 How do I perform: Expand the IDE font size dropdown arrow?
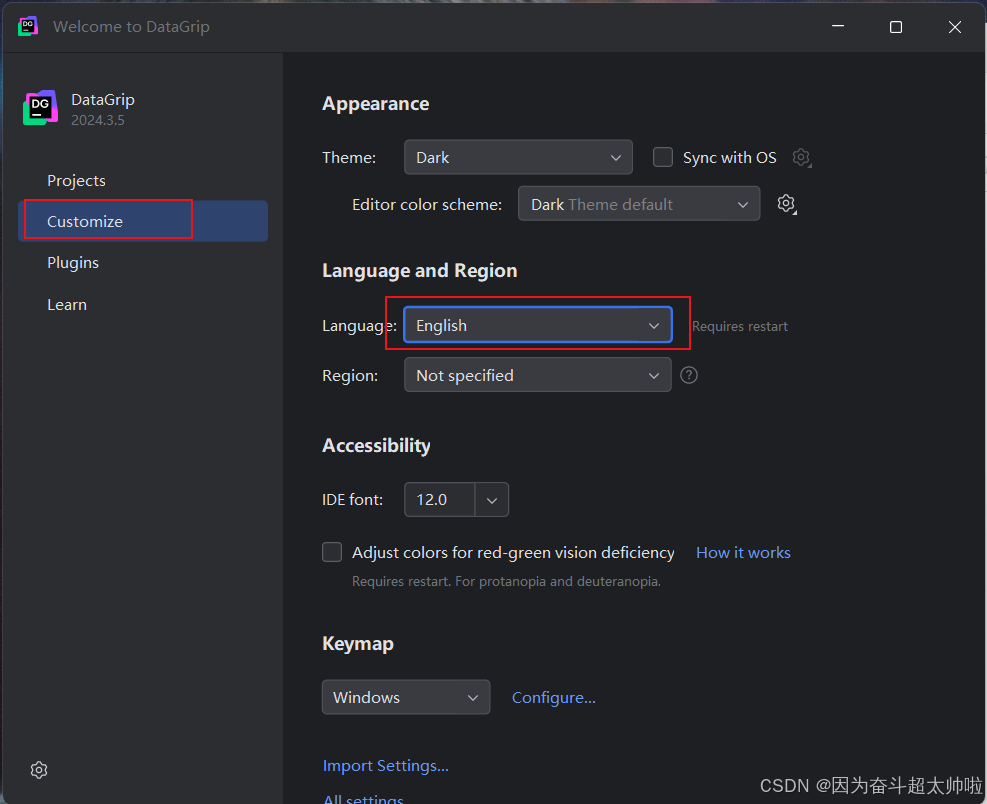492,500
